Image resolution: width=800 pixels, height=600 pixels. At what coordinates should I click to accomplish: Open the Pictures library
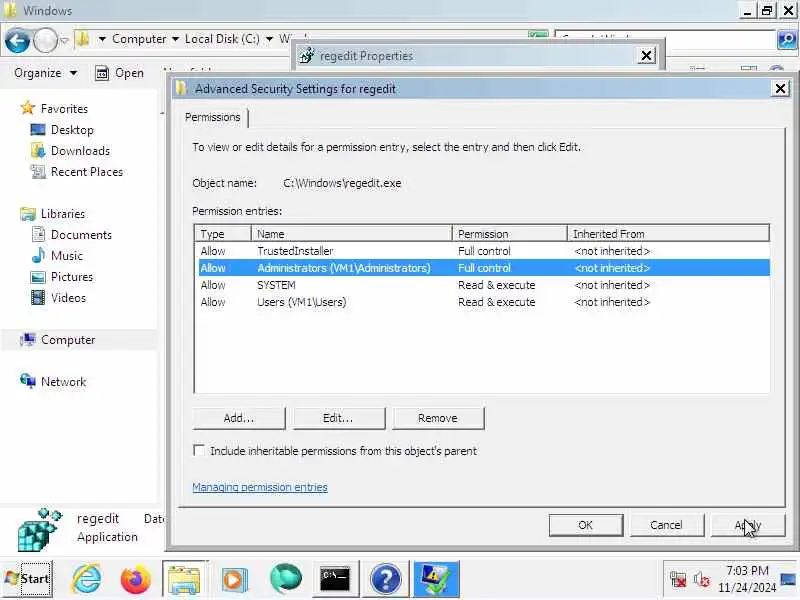(62, 277)
